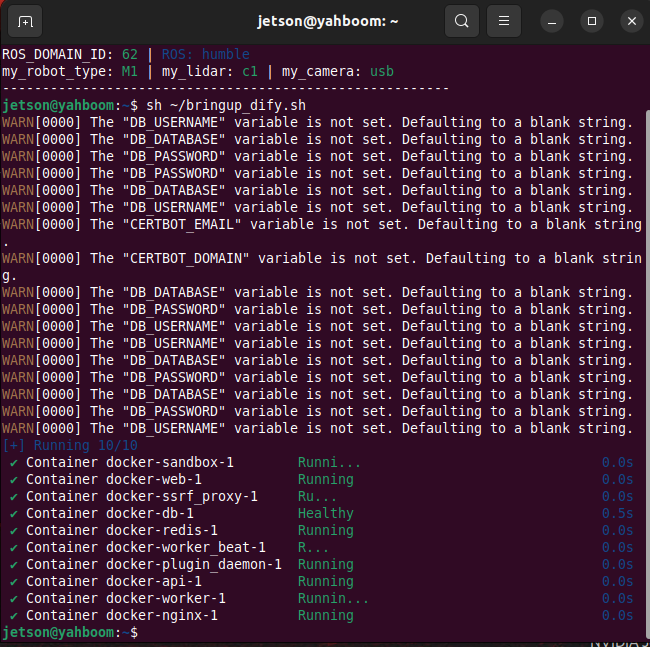
Task: Click the jetson@yahboom window title
Action: 327,21
